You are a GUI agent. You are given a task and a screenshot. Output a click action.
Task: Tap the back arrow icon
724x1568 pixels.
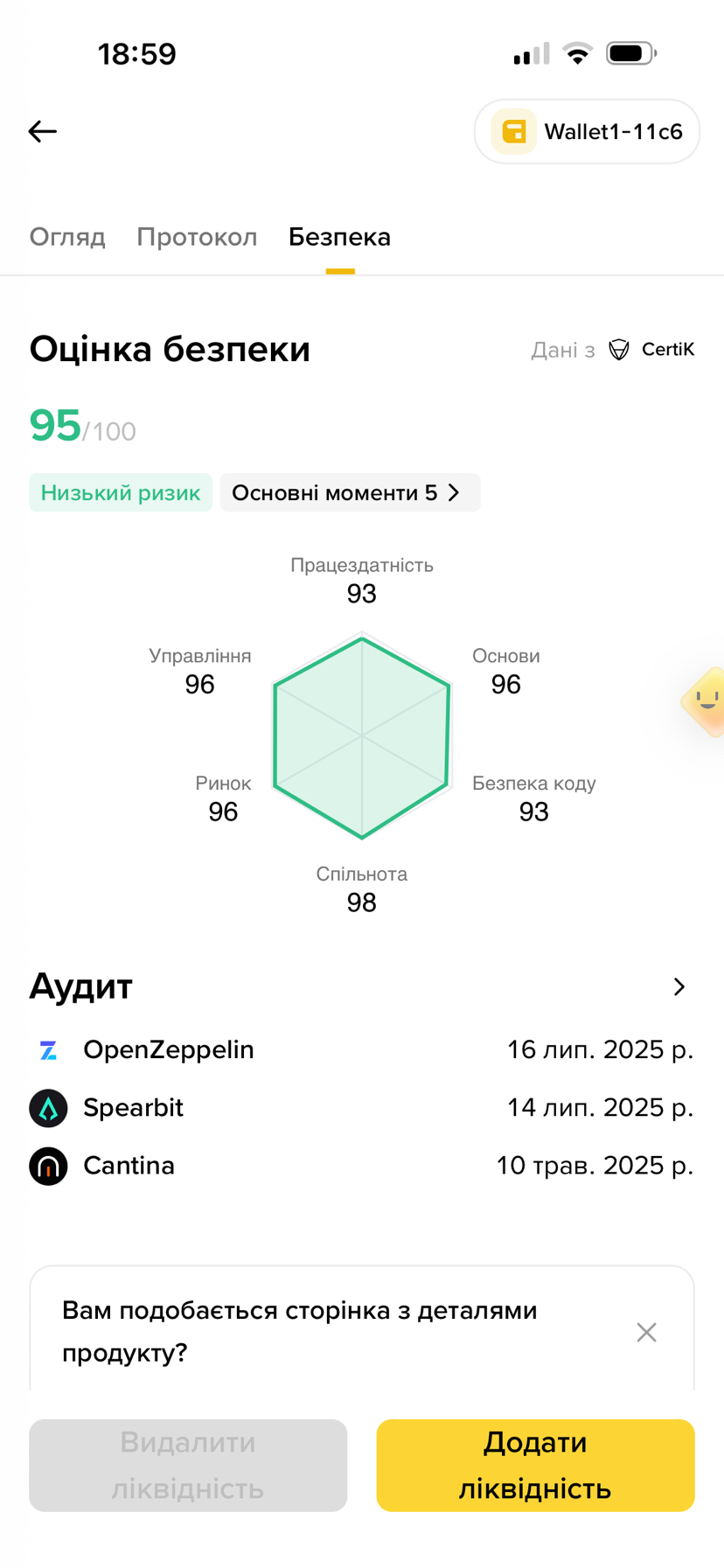tap(43, 131)
